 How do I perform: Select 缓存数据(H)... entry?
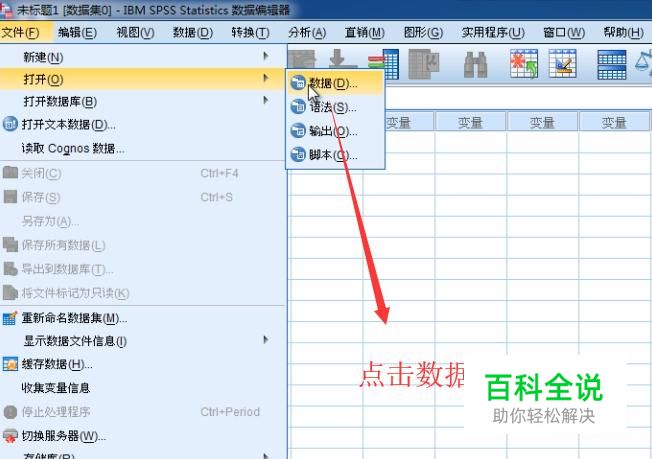pyautogui.click(x=143, y=364)
